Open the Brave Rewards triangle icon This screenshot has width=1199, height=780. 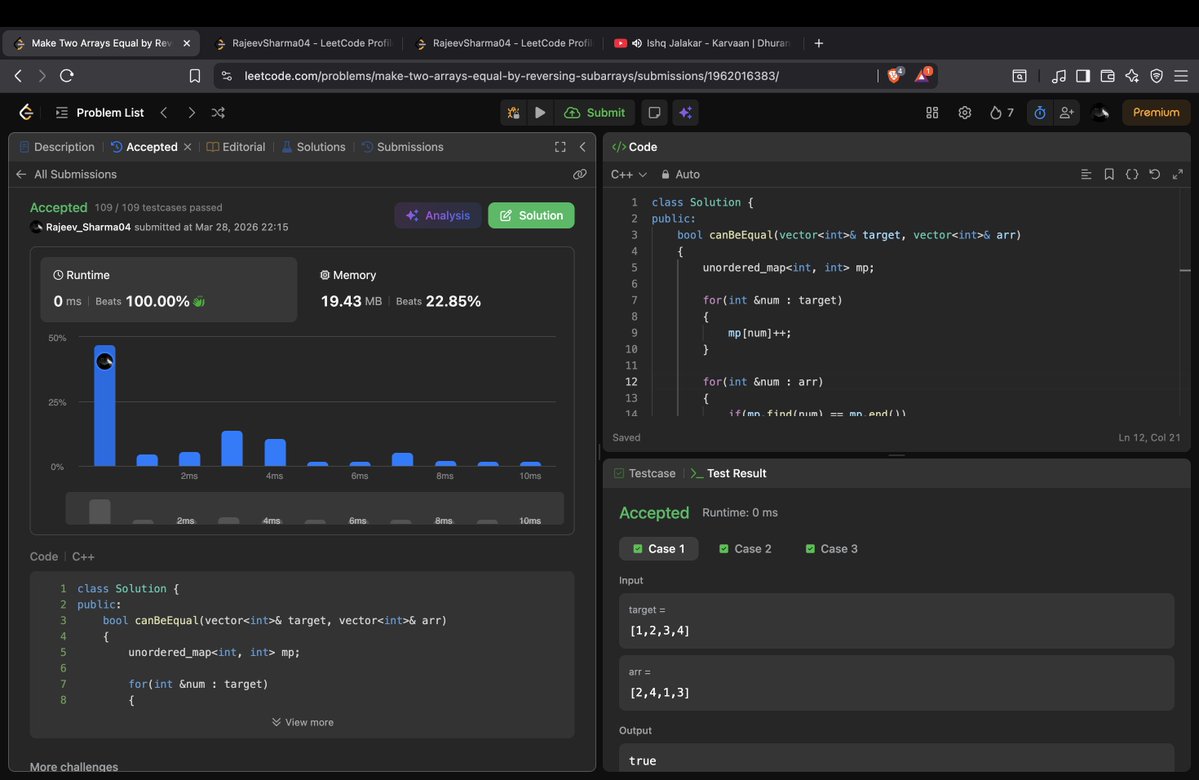tap(923, 75)
